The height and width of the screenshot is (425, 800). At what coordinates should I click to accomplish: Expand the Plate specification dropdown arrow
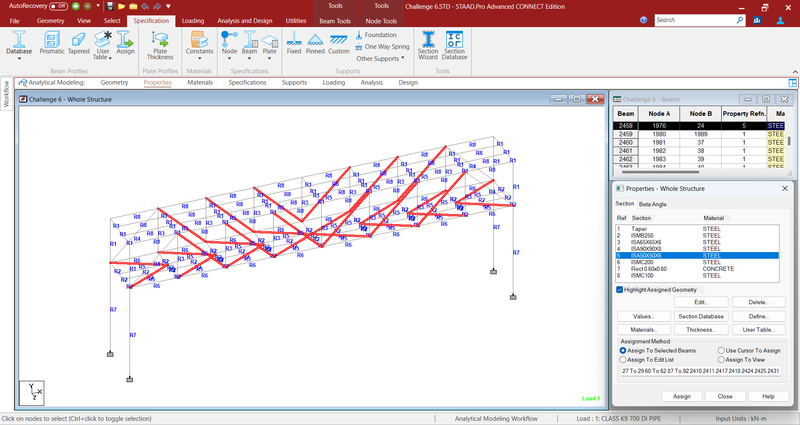(269, 59)
